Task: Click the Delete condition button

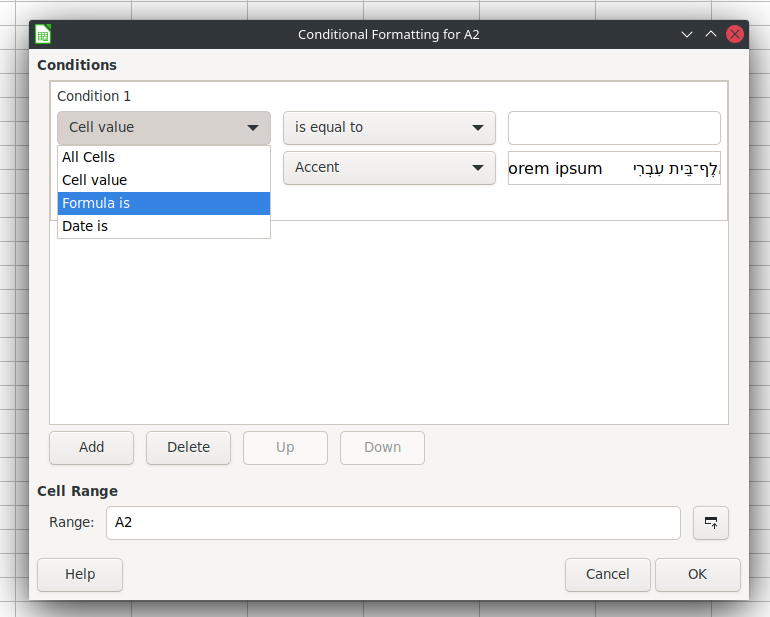Action: (x=189, y=448)
